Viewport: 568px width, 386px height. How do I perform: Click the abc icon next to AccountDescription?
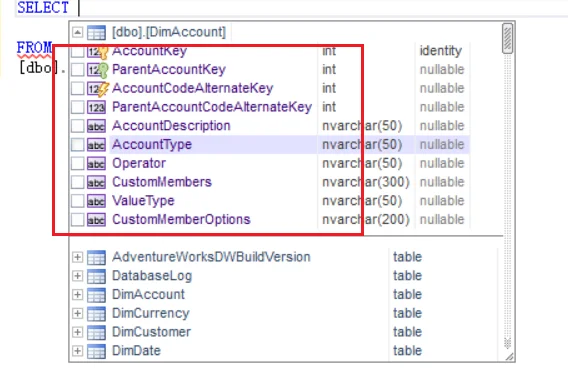[96, 126]
